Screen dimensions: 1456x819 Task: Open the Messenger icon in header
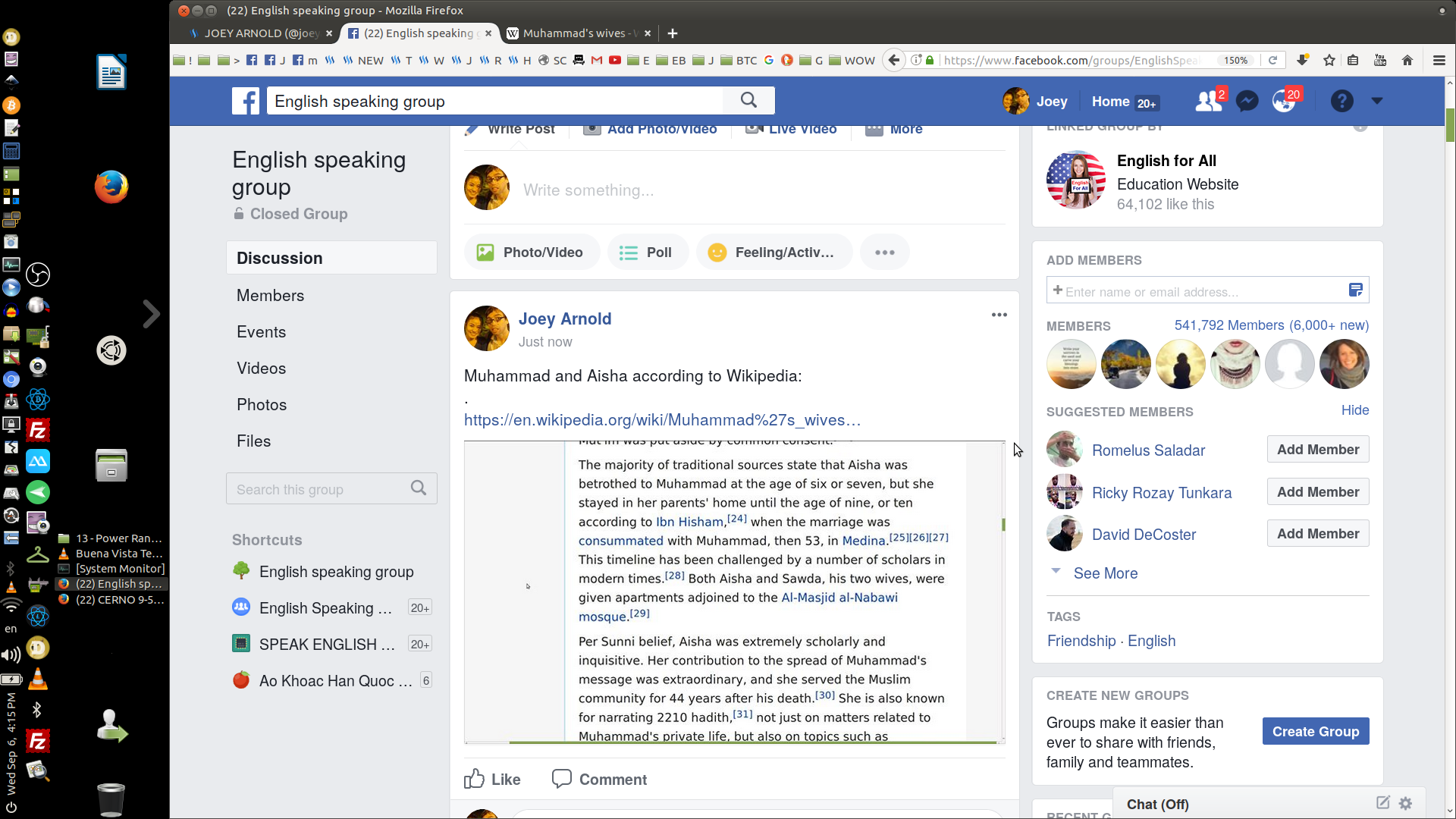[1247, 101]
